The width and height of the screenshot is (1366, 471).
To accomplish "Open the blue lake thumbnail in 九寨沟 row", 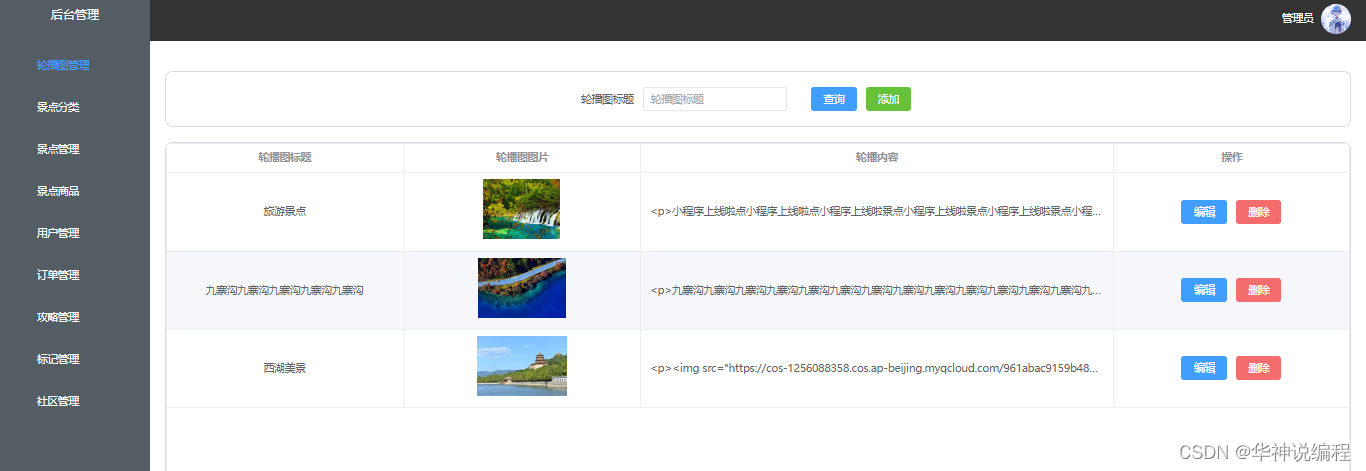I will 522,288.
